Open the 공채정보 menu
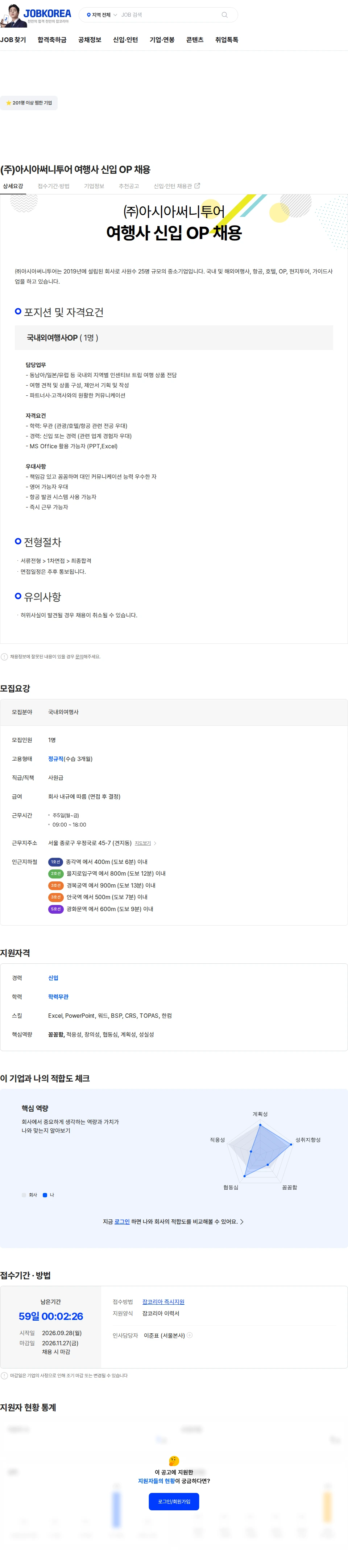348x1568 pixels. pos(90,40)
